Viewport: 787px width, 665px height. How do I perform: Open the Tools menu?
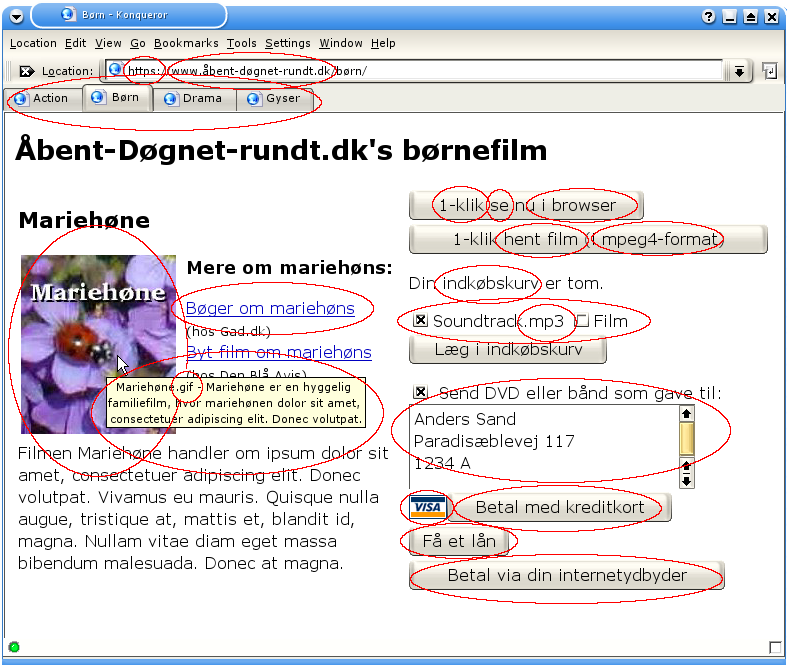point(241,43)
